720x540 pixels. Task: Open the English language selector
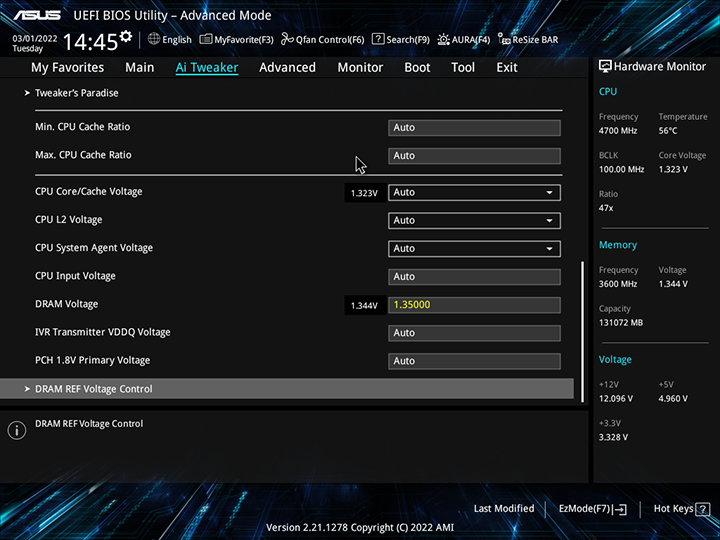170,40
